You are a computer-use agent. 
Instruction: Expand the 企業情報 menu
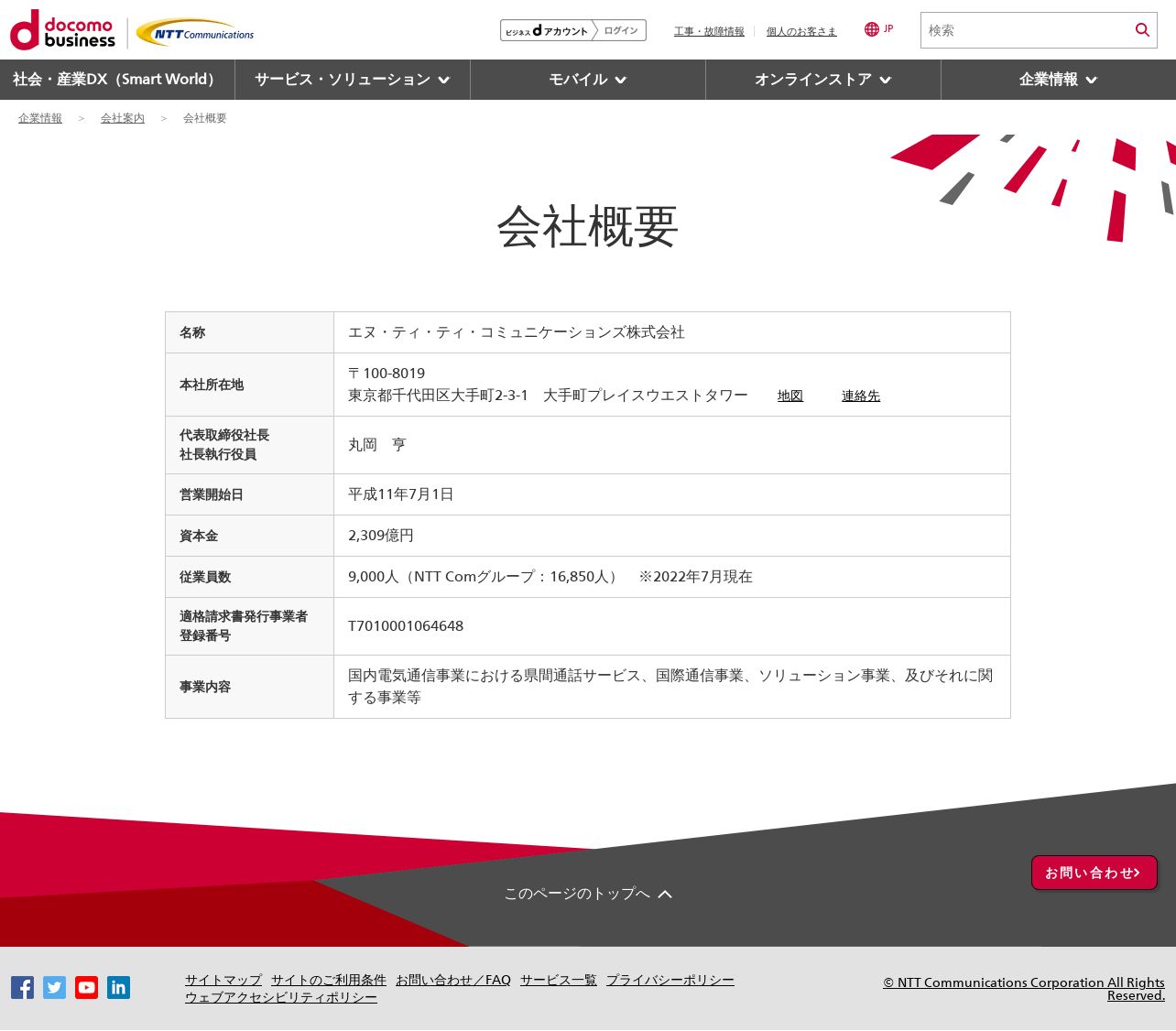1059,80
